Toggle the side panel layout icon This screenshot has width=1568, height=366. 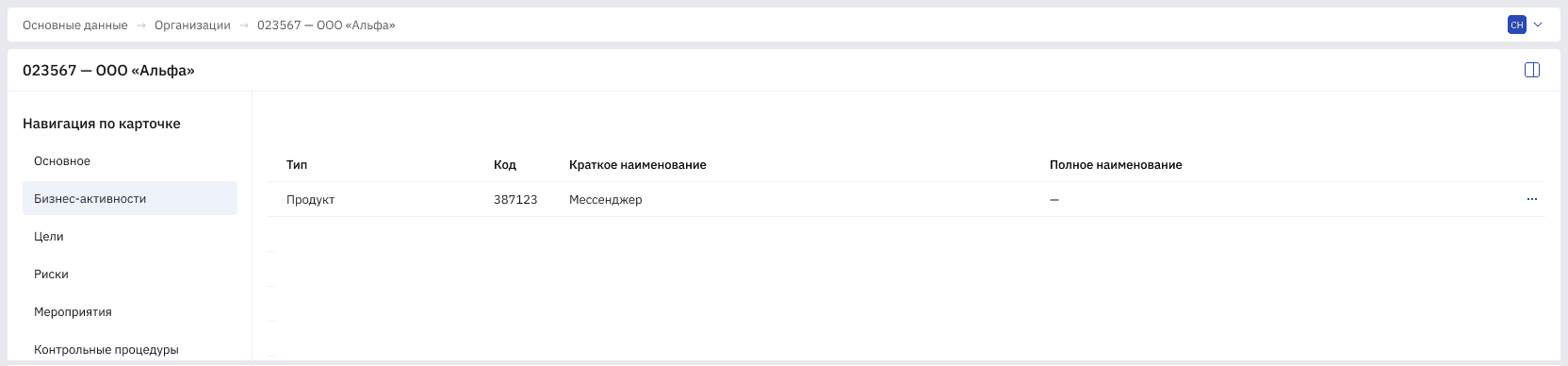click(x=1532, y=70)
